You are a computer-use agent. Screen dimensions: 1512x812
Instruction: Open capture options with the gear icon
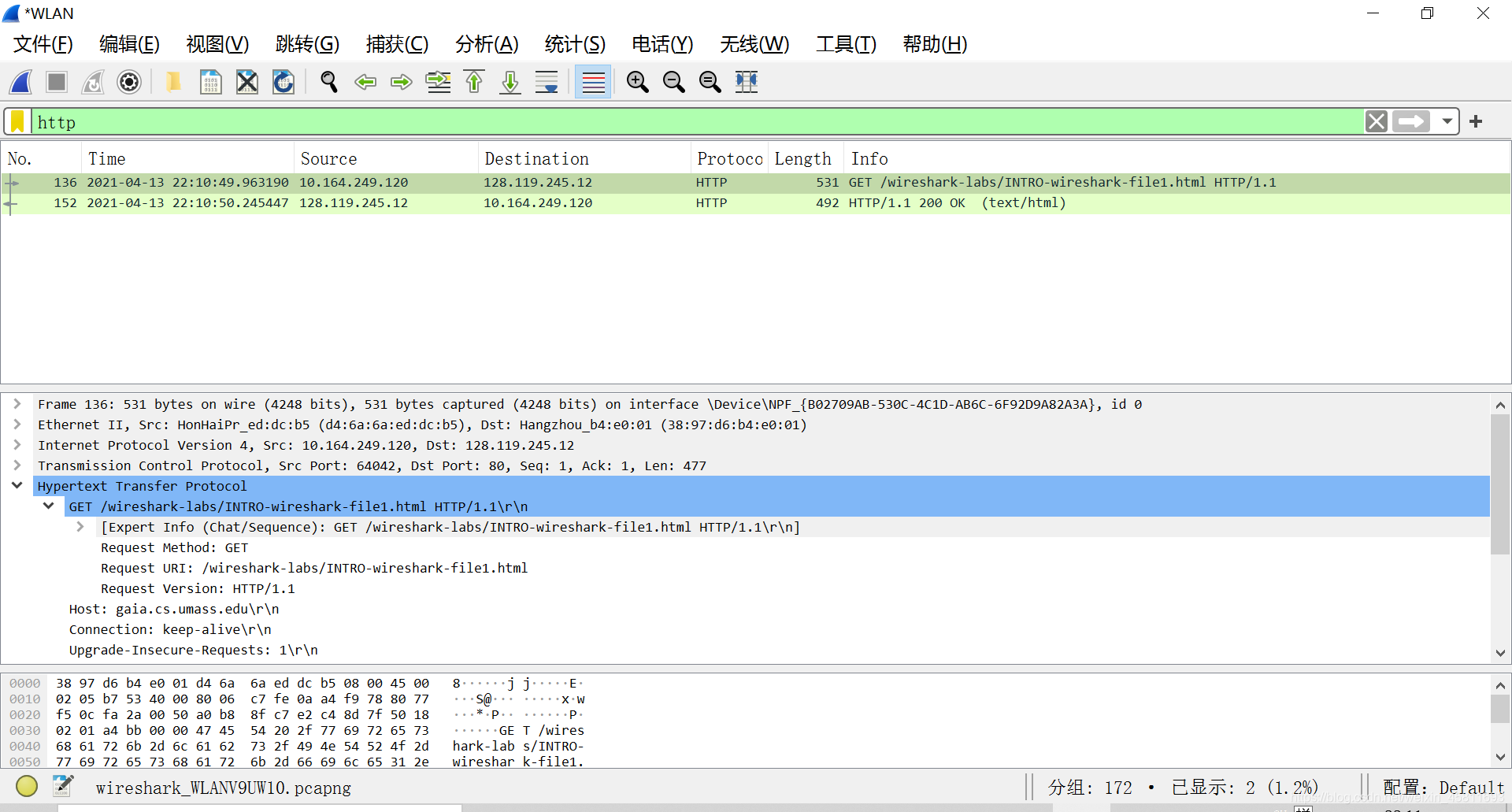128,82
